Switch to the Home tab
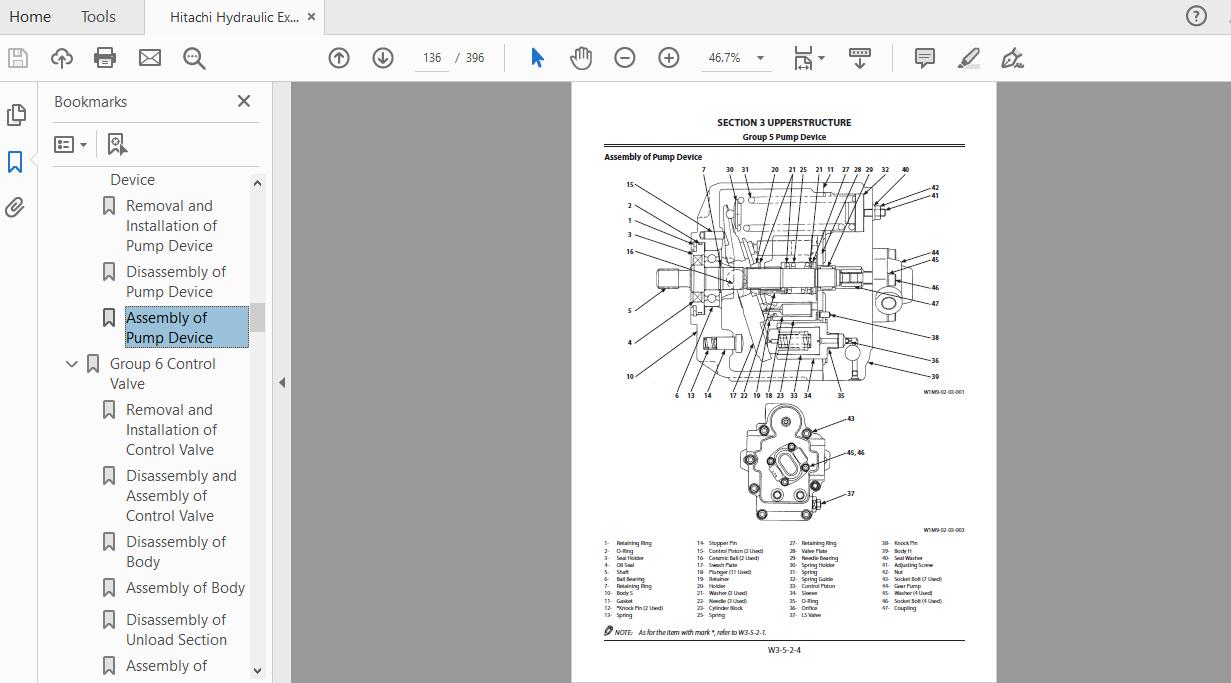 coord(30,16)
